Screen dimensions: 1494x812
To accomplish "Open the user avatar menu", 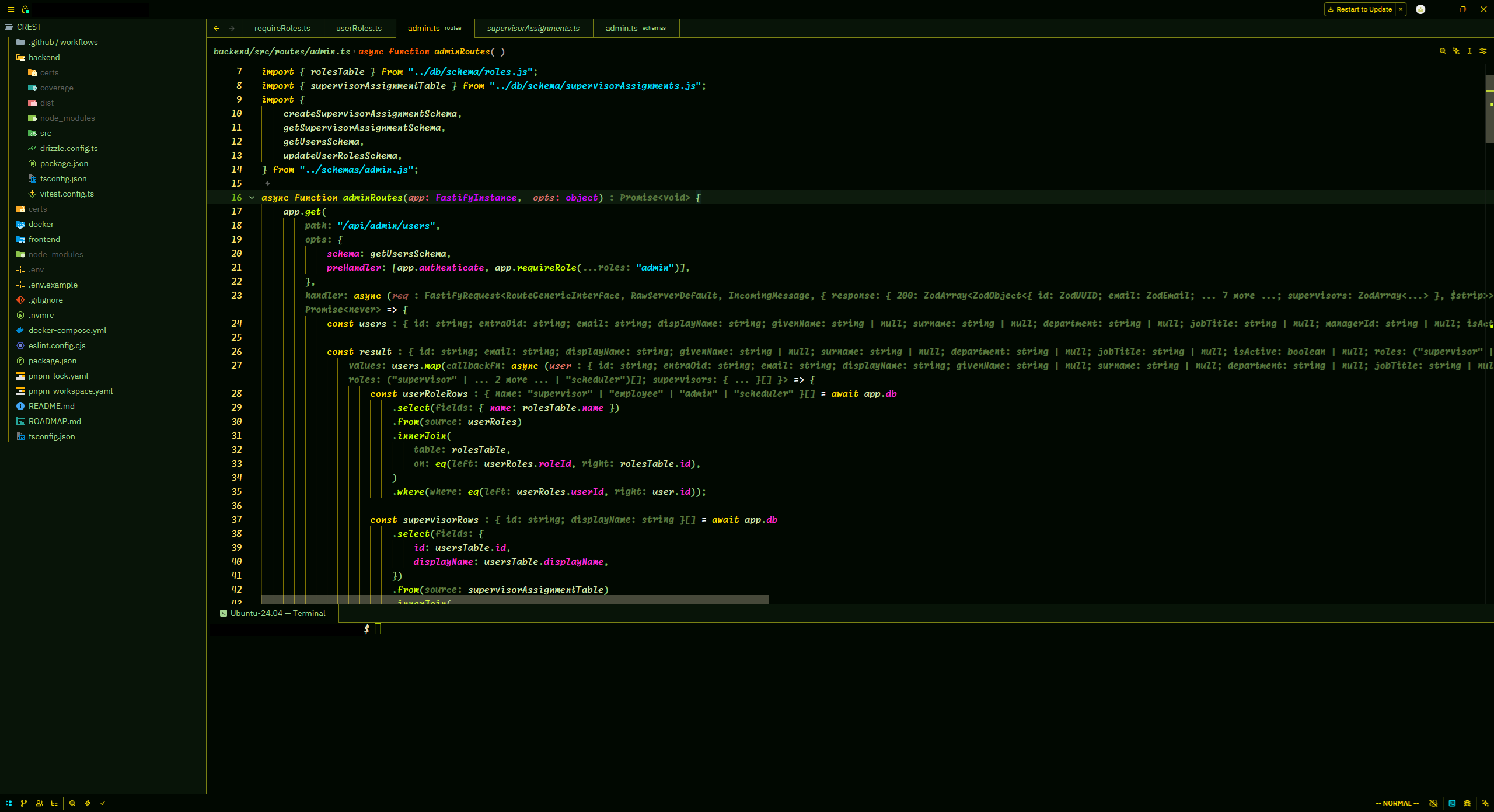I will (1420, 9).
